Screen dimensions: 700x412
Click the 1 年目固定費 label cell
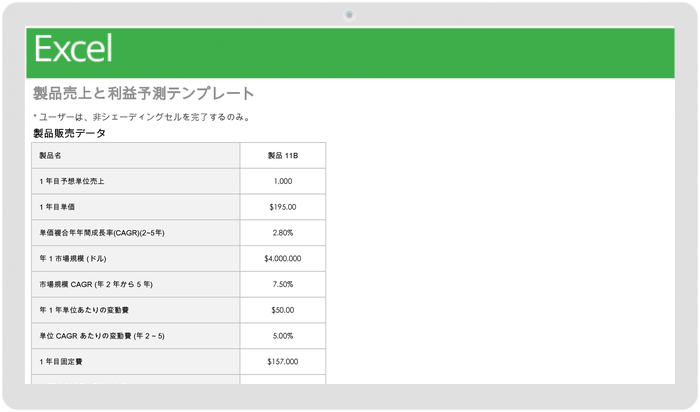(136, 362)
